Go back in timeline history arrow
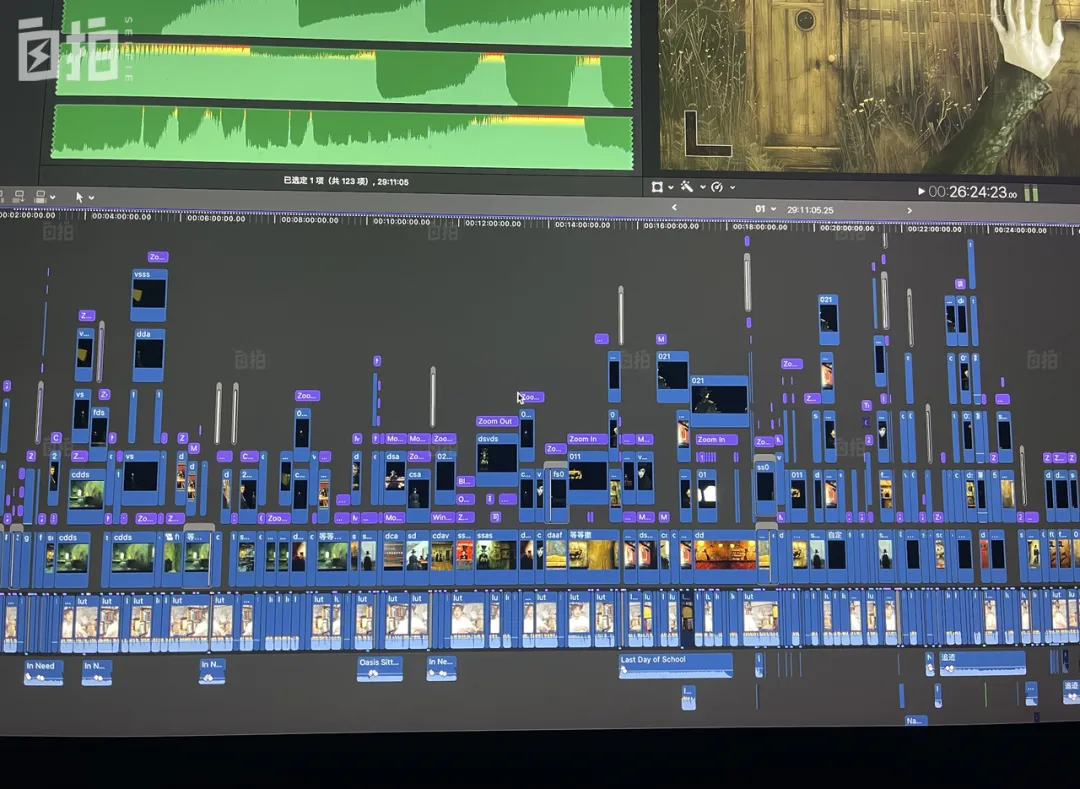This screenshot has width=1080, height=789. (x=674, y=208)
